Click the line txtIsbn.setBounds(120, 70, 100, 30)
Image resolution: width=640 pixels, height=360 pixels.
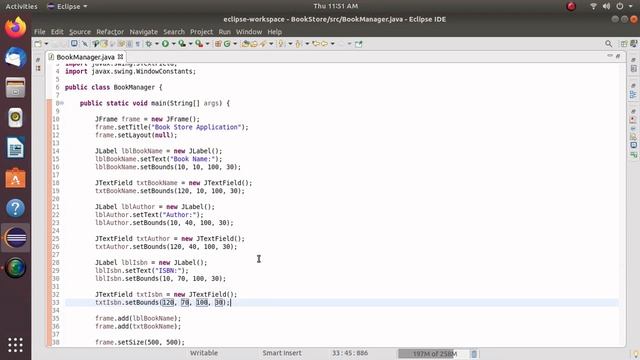point(163,302)
